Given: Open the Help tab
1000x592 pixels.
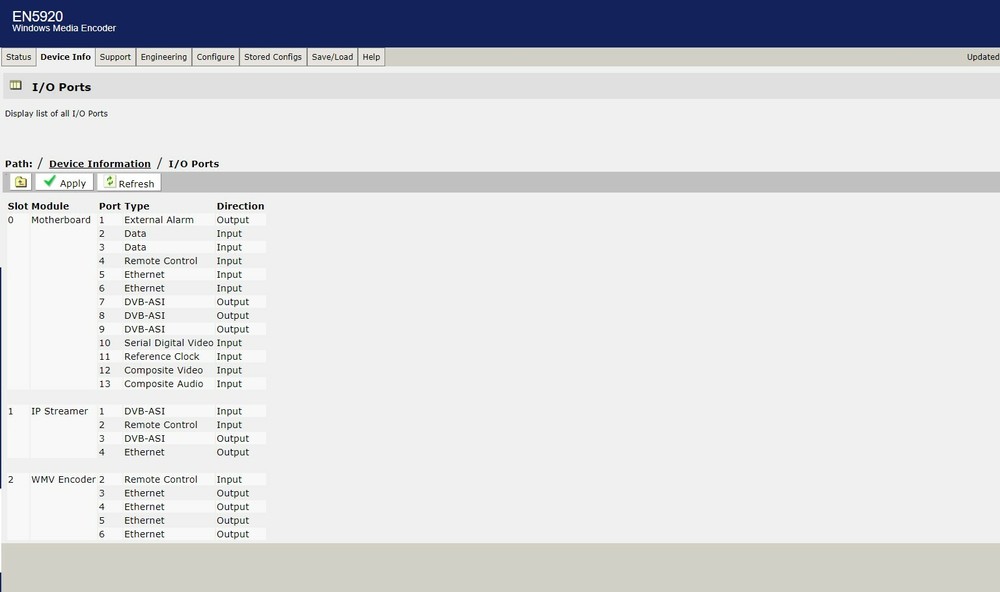Looking at the screenshot, I should click(371, 57).
